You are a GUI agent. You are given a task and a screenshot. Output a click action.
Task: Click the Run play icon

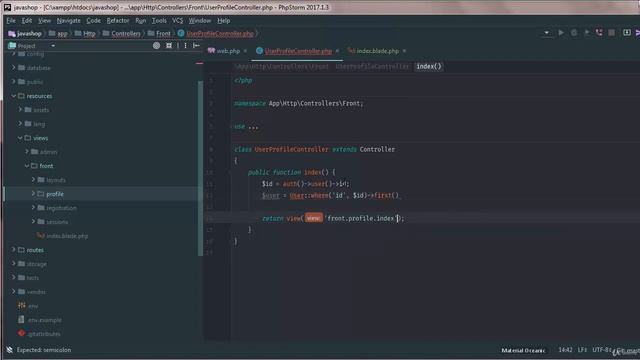[x=561, y=33]
